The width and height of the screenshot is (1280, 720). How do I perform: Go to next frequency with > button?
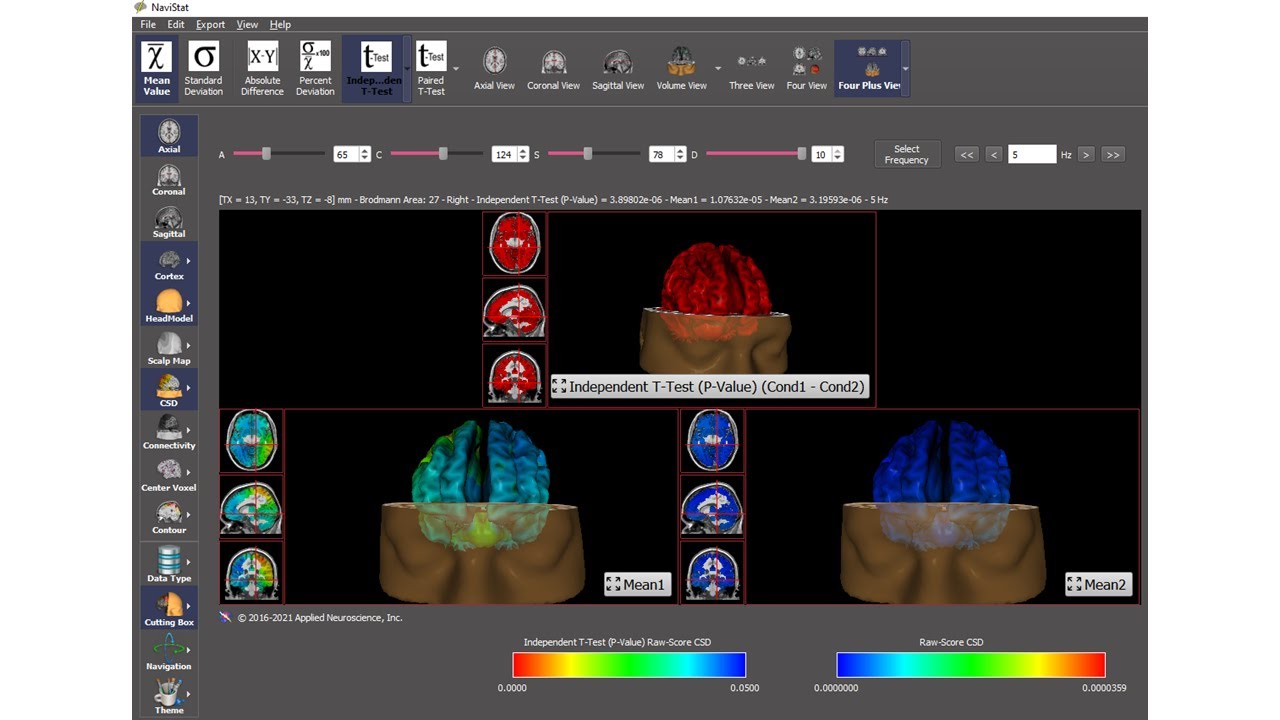(1086, 155)
